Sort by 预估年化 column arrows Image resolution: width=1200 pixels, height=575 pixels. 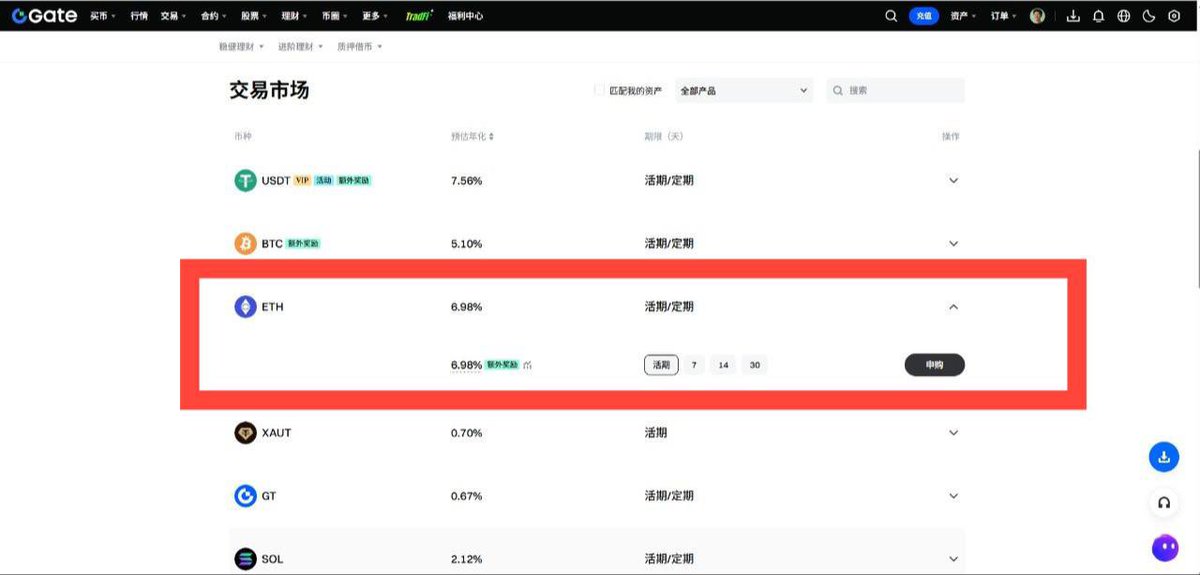point(491,136)
